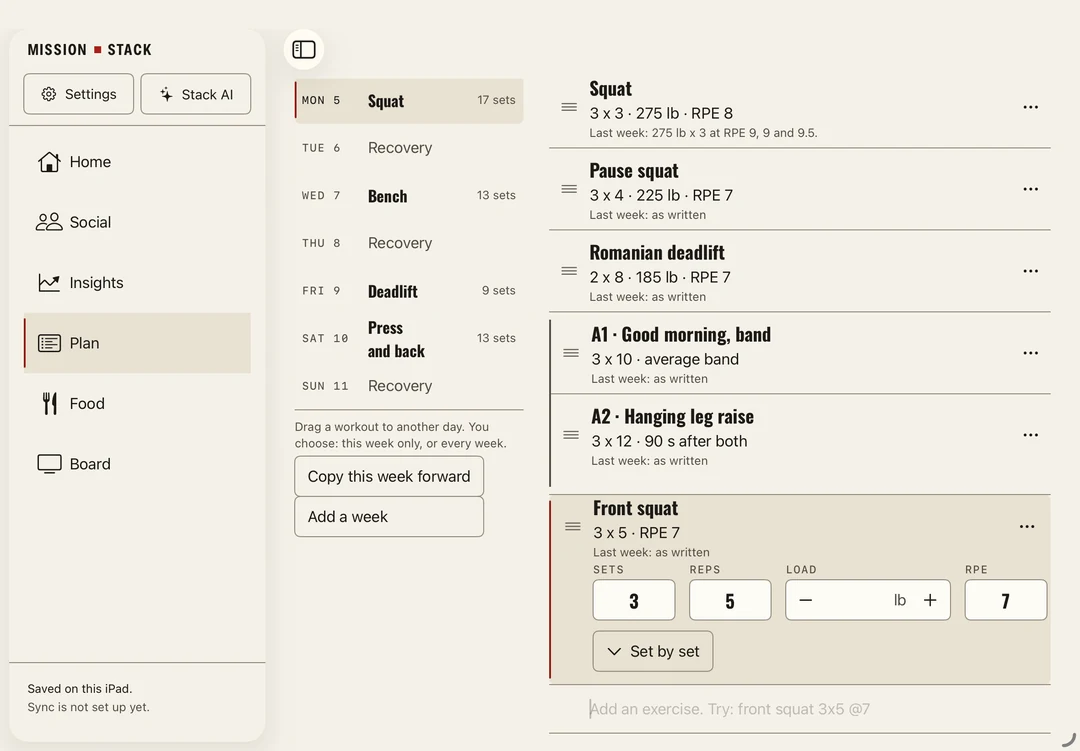This screenshot has width=1080, height=751.
Task: Open more options for Squat
Action: coord(1030,107)
